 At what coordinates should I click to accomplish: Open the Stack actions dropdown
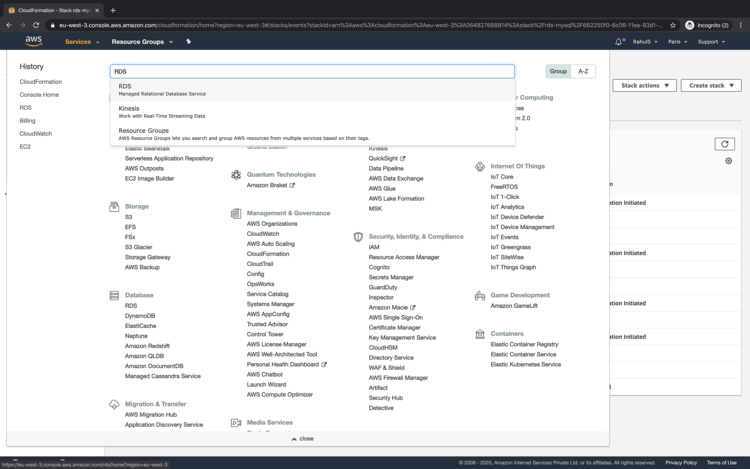click(x=644, y=86)
